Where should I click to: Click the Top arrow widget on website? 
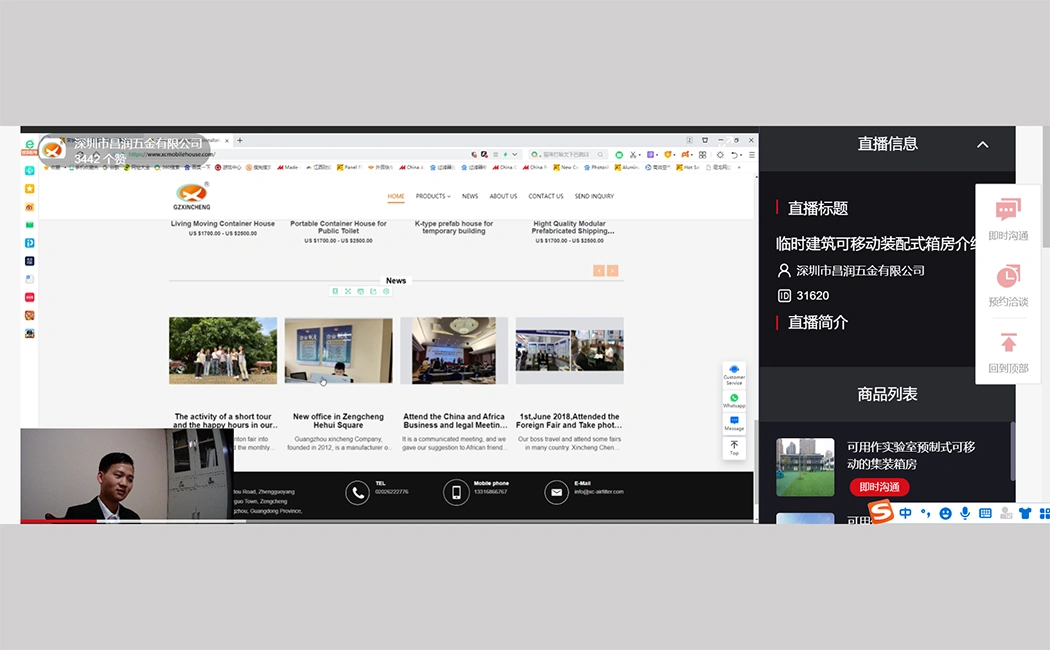click(x=734, y=447)
